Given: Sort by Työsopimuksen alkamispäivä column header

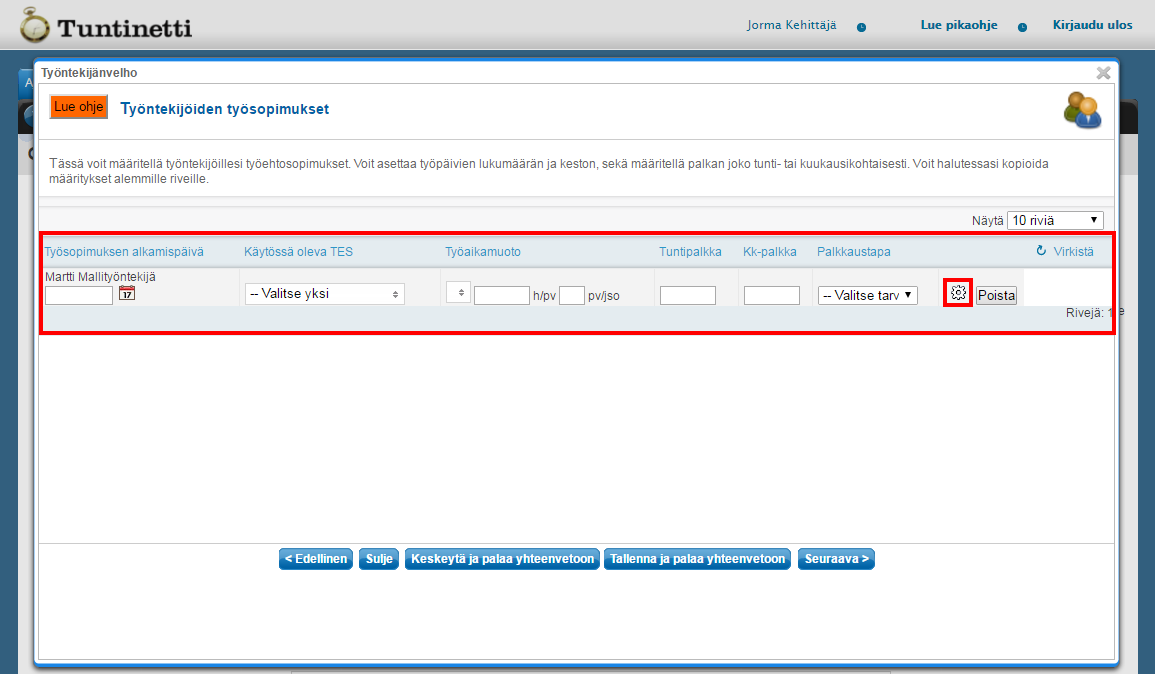Looking at the screenshot, I should (124, 252).
